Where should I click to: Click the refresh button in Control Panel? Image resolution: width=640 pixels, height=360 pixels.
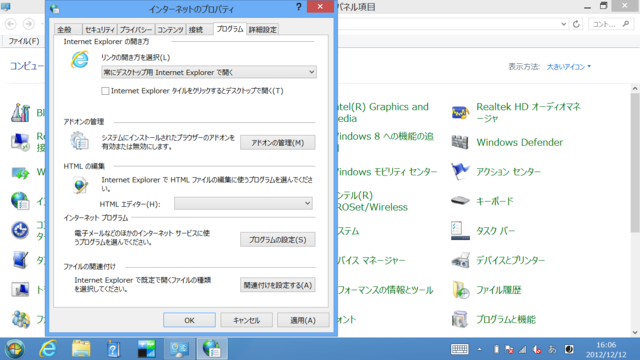576,24
